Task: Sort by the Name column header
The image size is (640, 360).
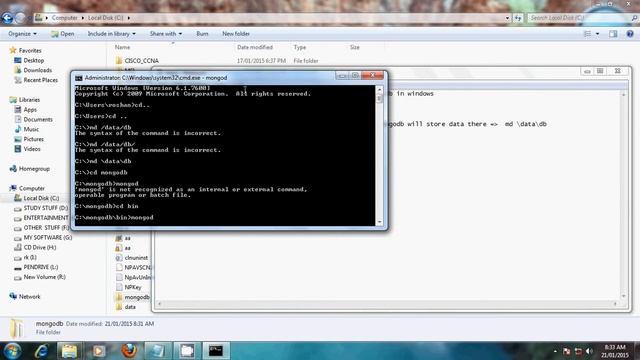Action: (x=122, y=47)
